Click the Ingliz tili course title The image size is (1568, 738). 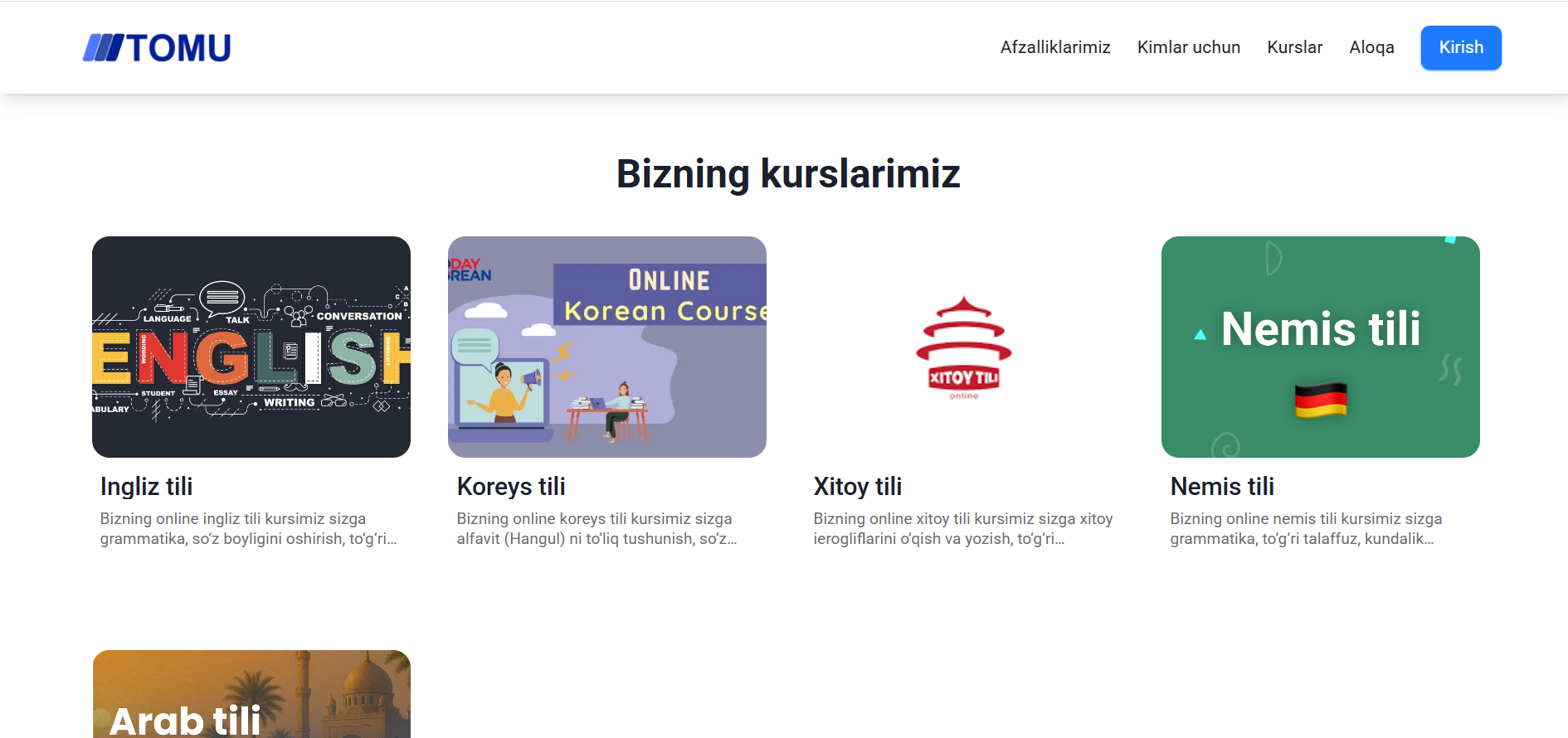tap(147, 487)
